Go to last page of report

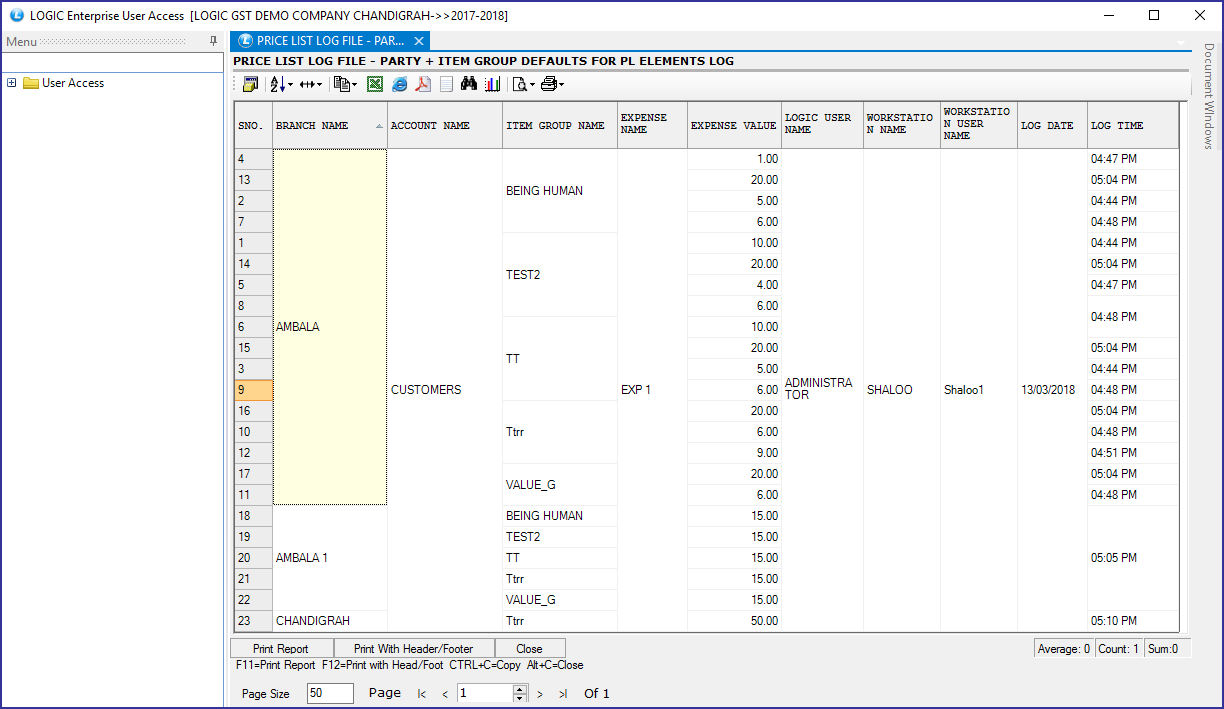coord(563,694)
